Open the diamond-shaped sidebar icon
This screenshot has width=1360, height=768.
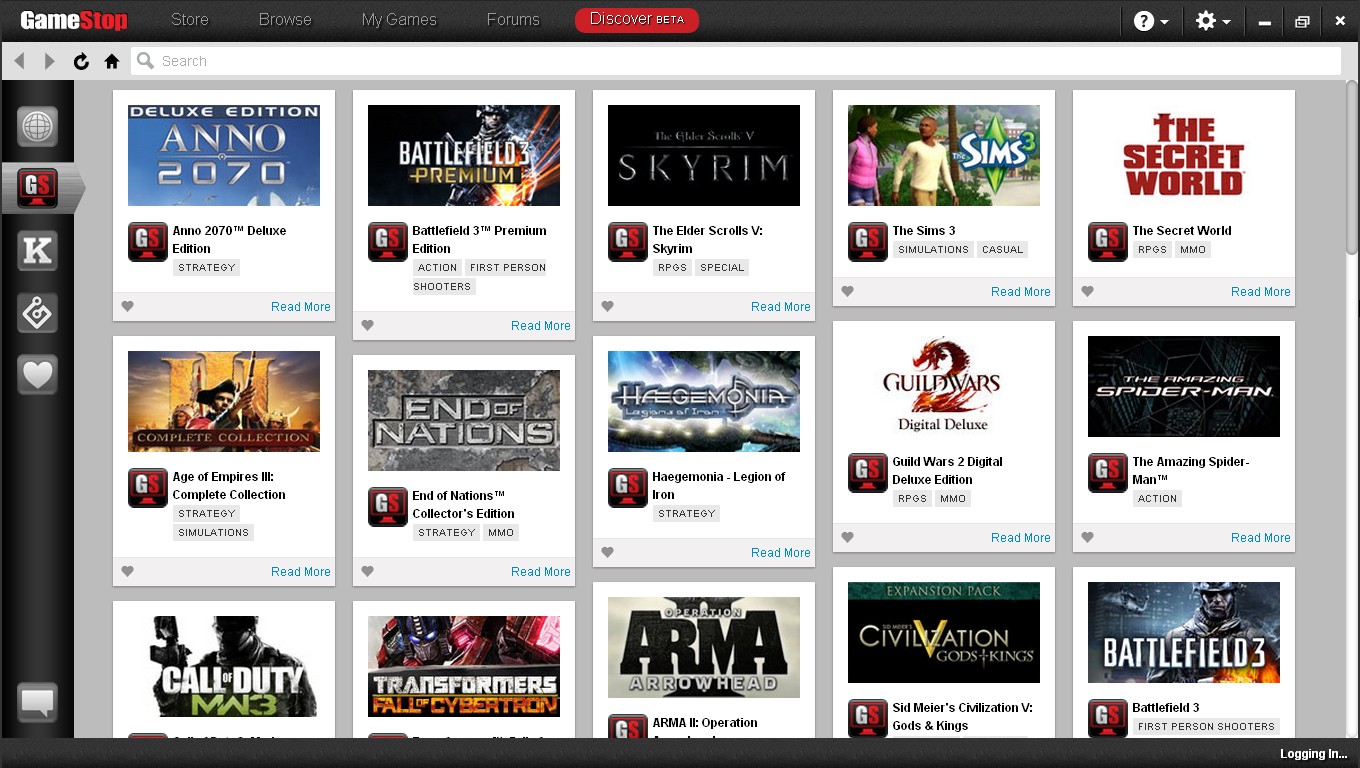(37, 313)
